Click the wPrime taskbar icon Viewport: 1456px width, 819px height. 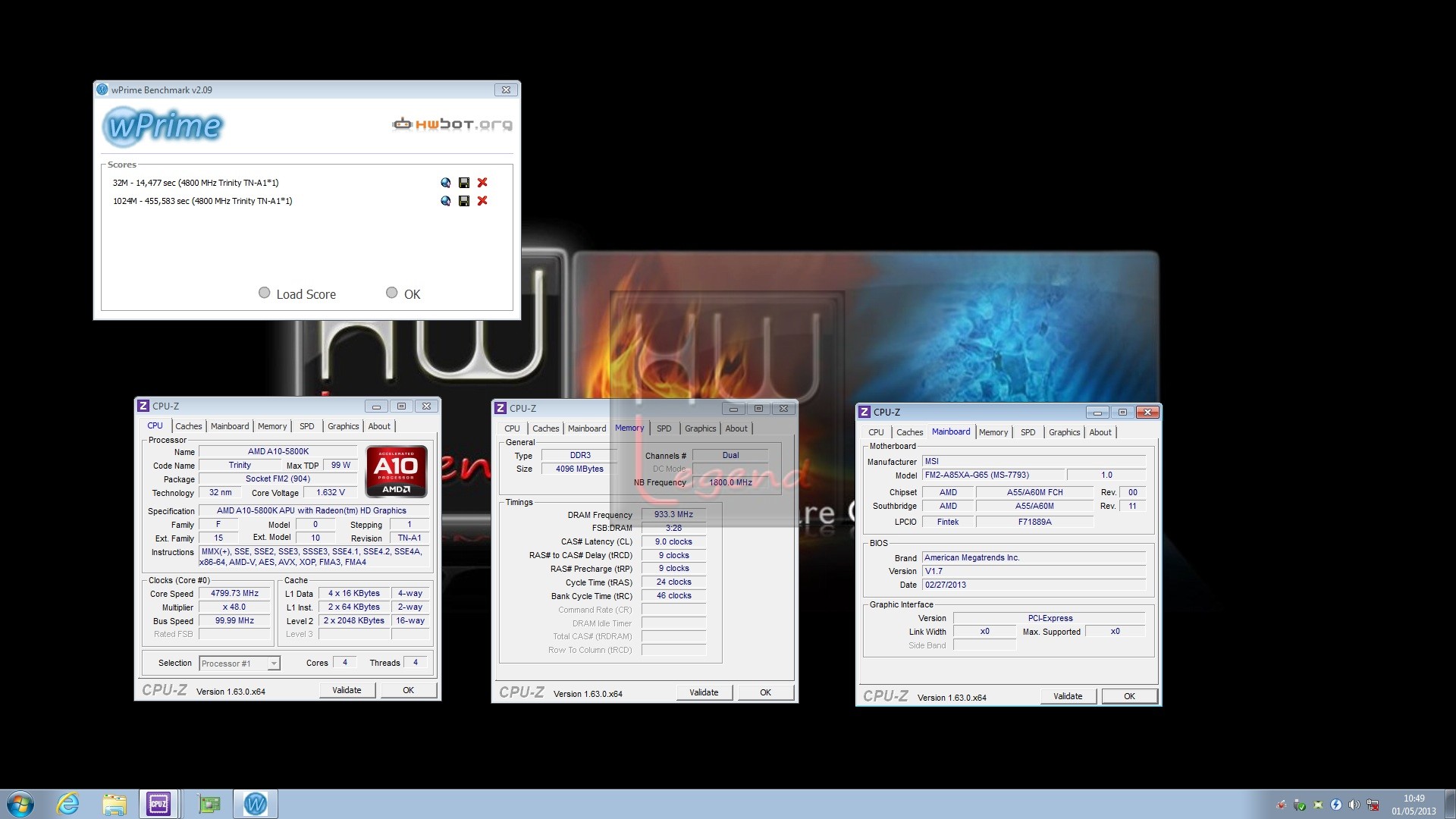(256, 804)
